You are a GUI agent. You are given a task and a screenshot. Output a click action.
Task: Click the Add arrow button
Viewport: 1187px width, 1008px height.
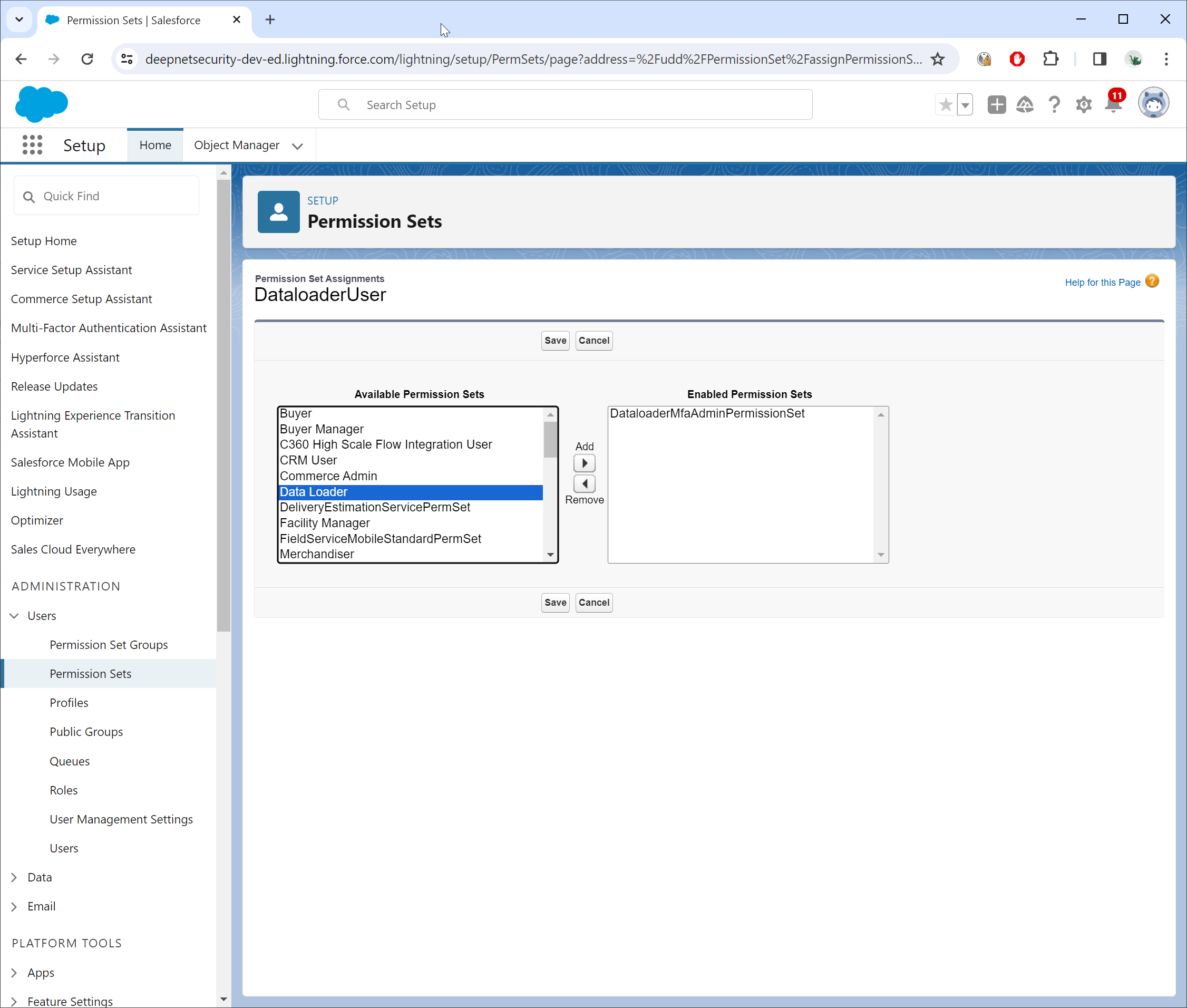(584, 463)
